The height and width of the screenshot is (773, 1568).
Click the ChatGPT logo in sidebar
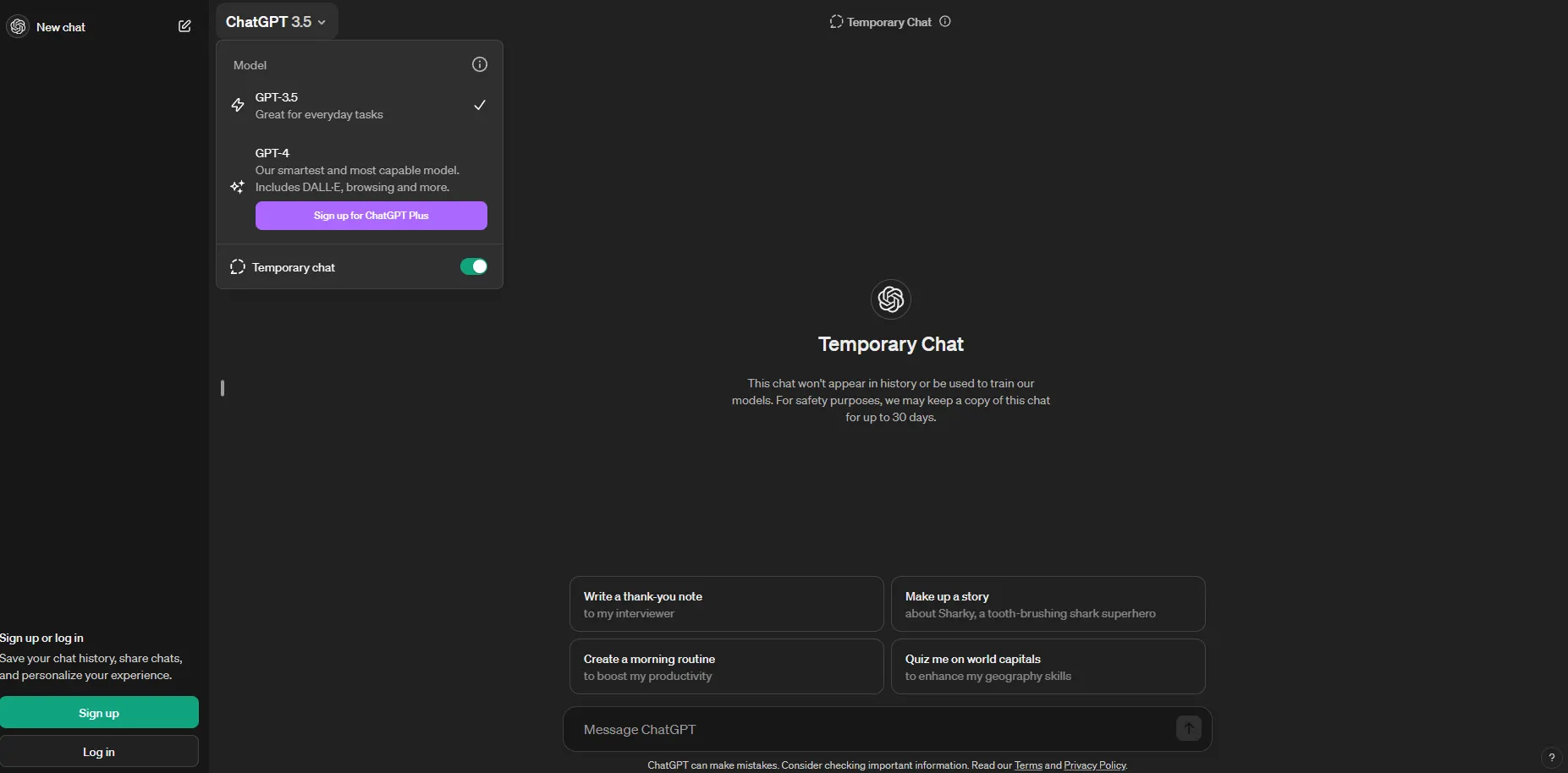18,26
